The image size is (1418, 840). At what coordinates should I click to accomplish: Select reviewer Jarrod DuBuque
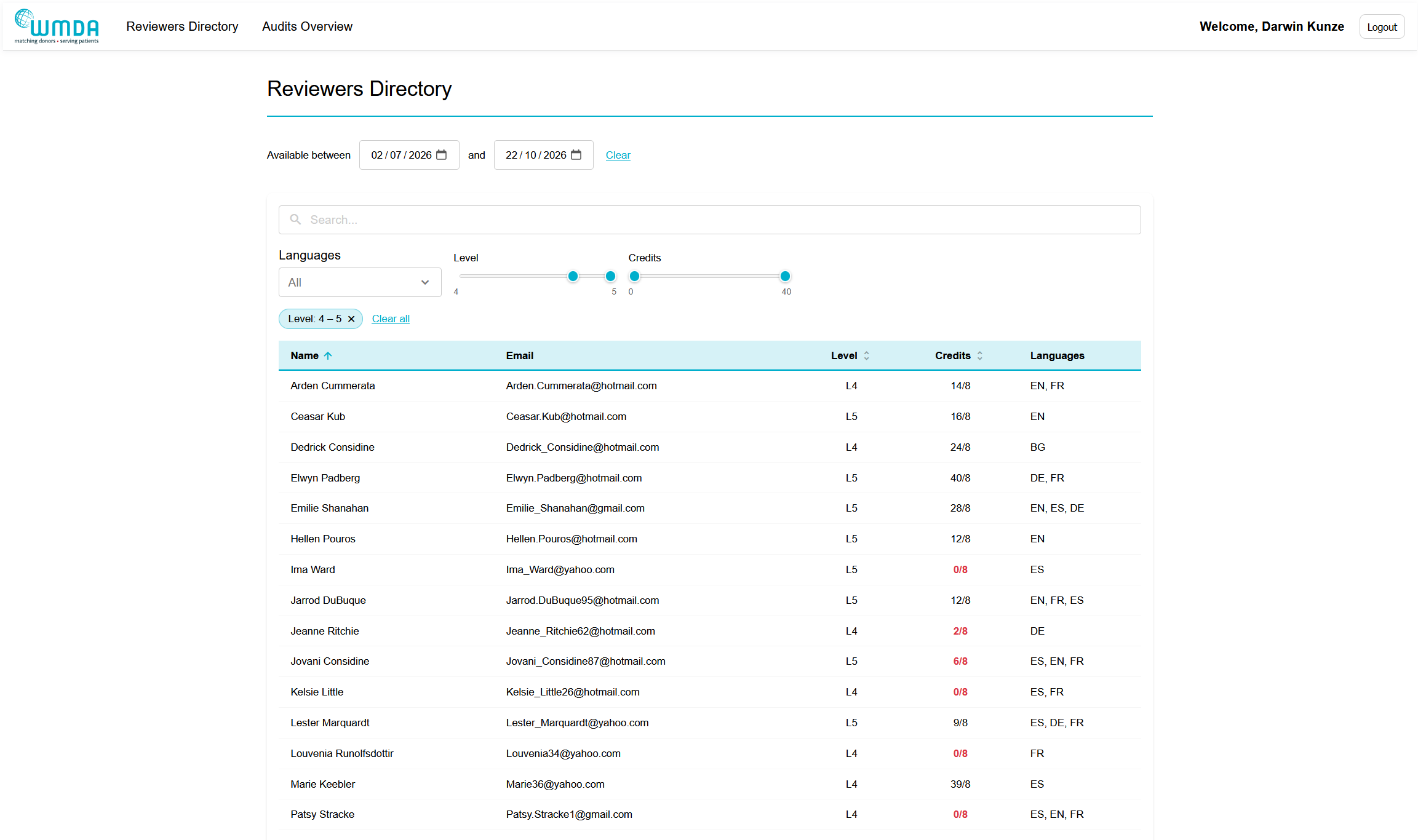[329, 600]
